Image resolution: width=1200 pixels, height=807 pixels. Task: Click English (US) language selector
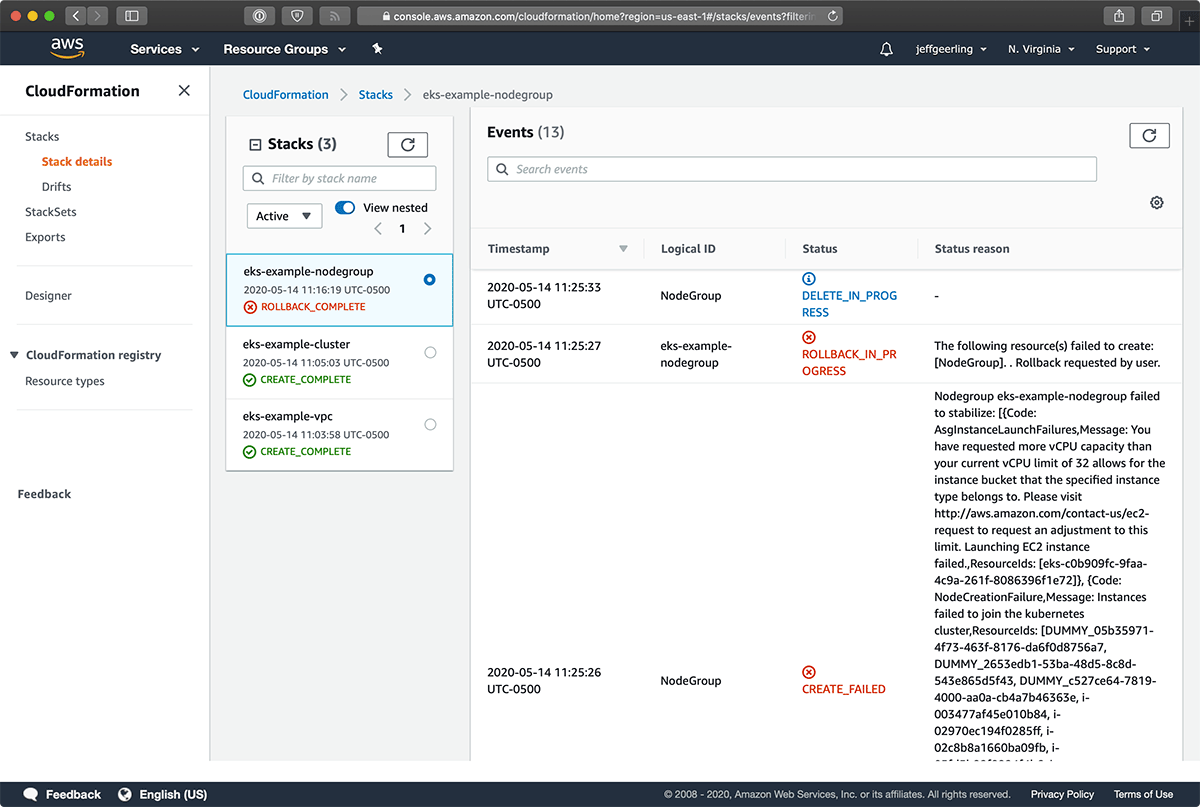tap(173, 795)
